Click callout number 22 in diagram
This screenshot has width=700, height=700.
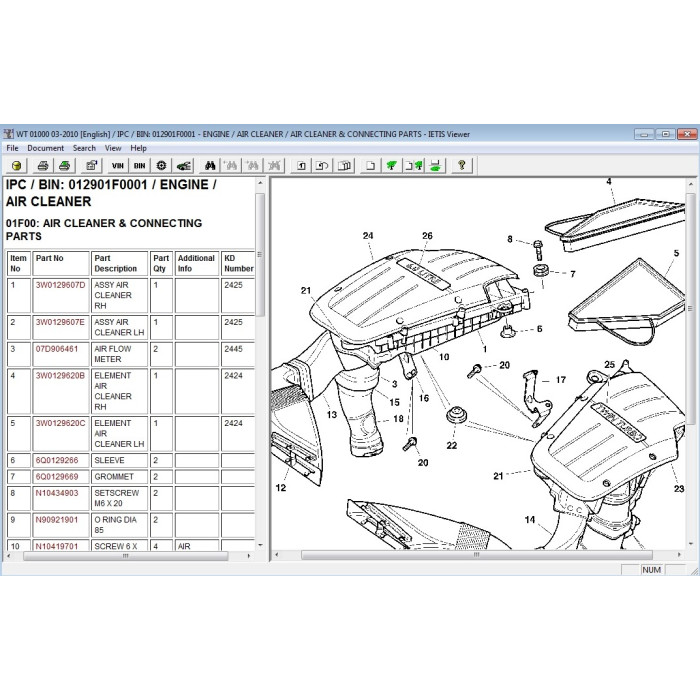coord(452,446)
